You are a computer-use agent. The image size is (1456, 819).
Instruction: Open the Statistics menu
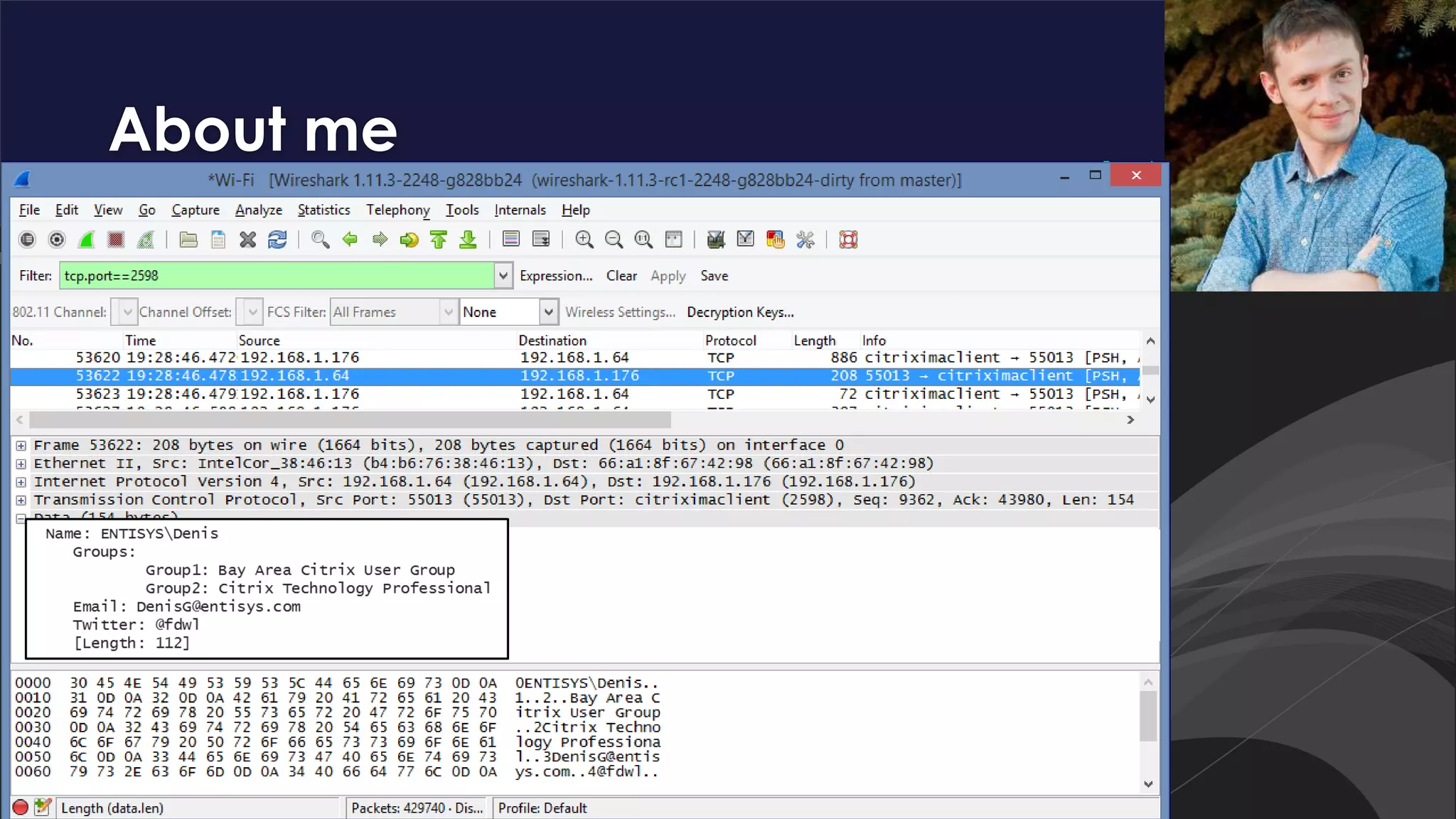[x=323, y=210]
